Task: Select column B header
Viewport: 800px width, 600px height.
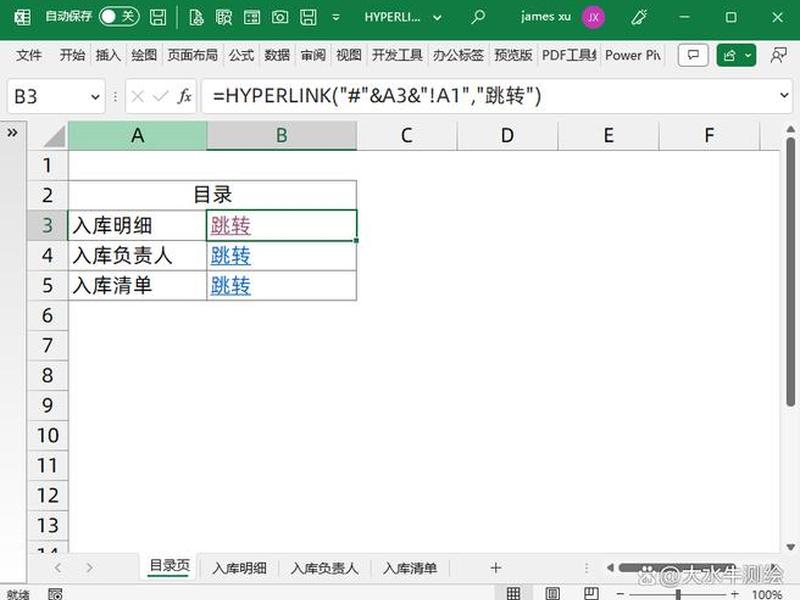Action: point(282,136)
